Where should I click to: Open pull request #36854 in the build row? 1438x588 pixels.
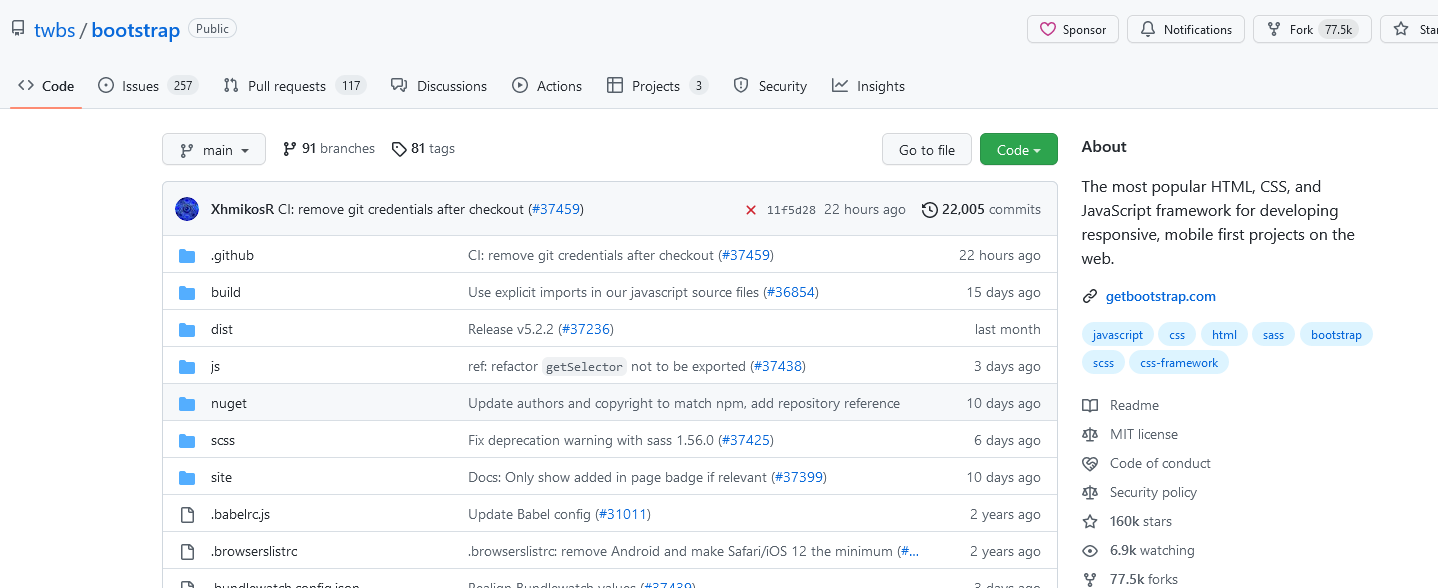click(x=791, y=292)
